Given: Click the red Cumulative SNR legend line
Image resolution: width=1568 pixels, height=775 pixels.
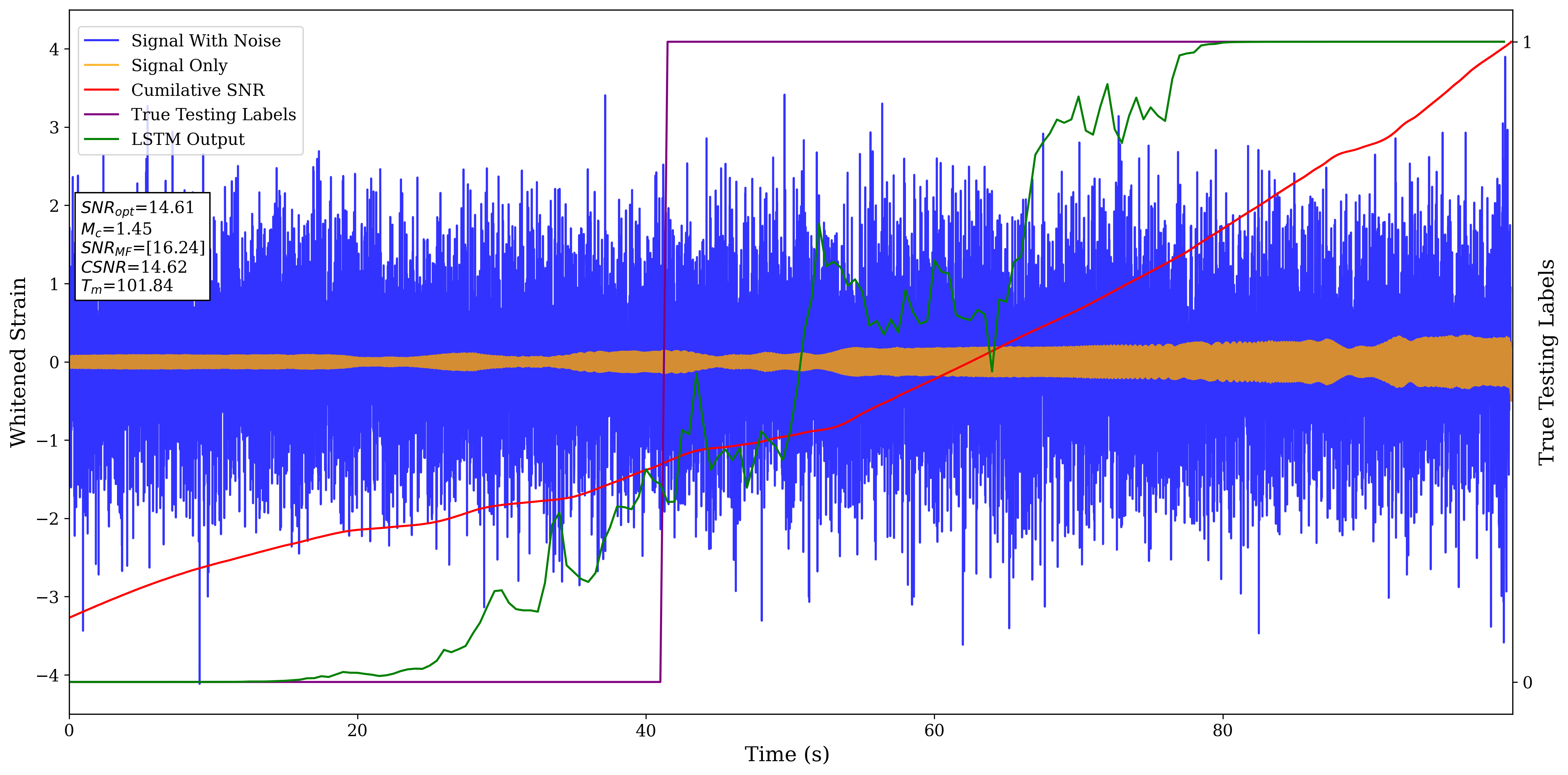Looking at the screenshot, I should point(101,90).
